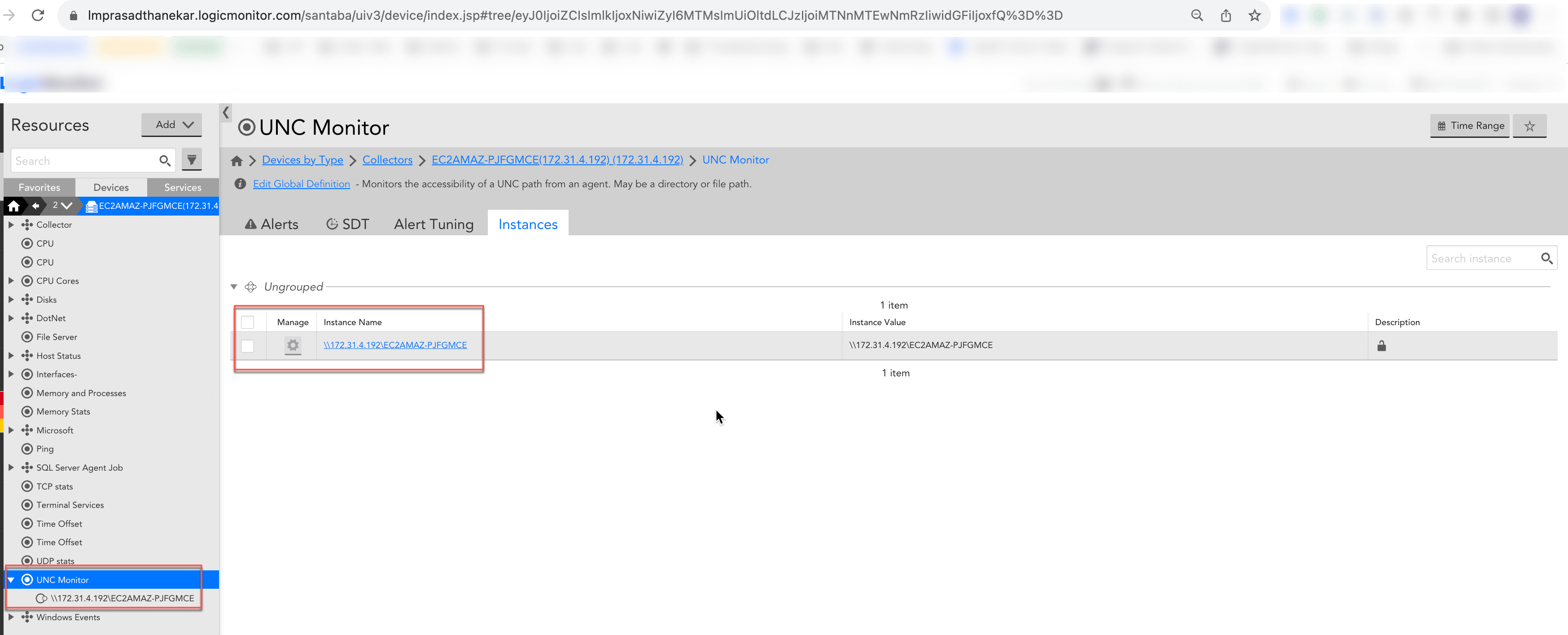
Task: Switch to the SDT tab
Action: point(347,224)
